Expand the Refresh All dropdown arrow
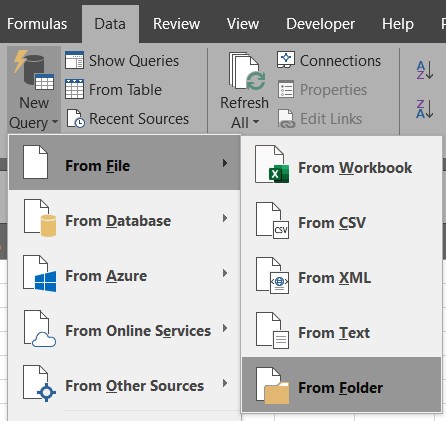 pos(256,122)
